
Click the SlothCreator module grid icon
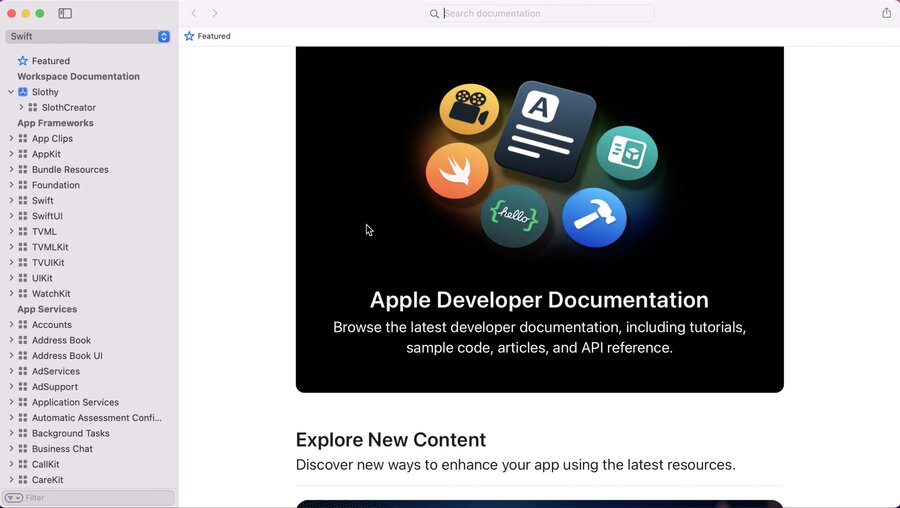(33, 107)
